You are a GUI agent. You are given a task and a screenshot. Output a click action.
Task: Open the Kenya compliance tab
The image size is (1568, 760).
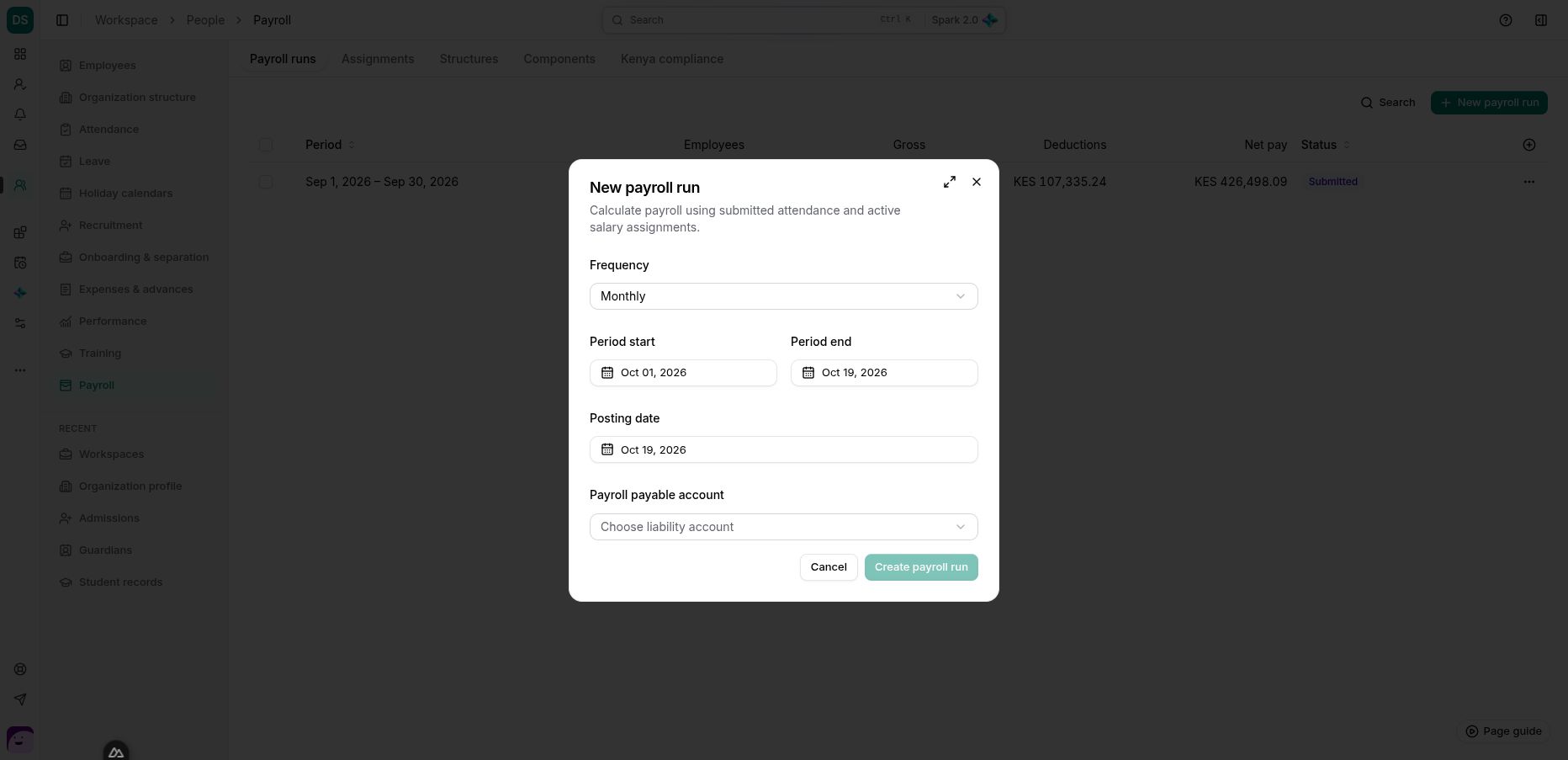672,59
